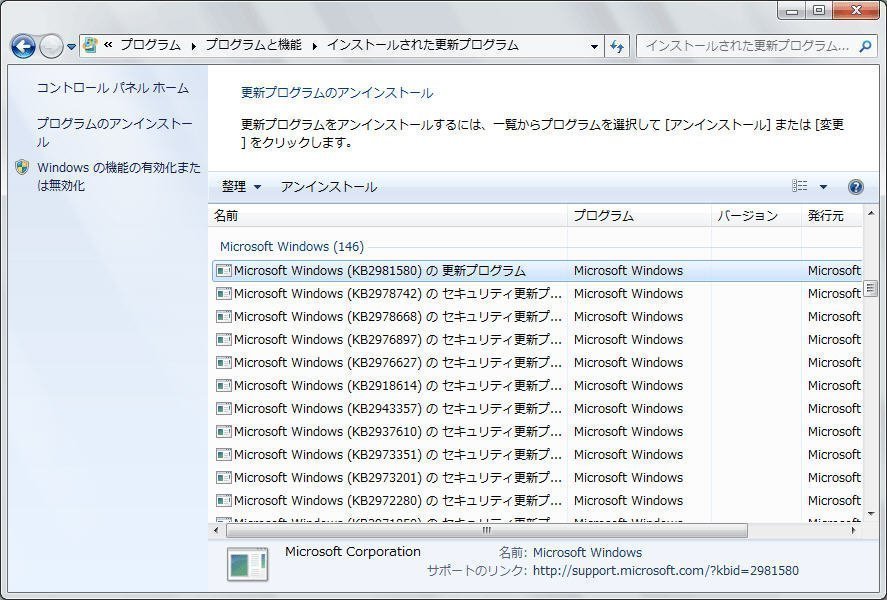This screenshot has height=600, width=887.
Task: Click Microsoft Corporation in the details pane
Action: pyautogui.click(x=353, y=551)
